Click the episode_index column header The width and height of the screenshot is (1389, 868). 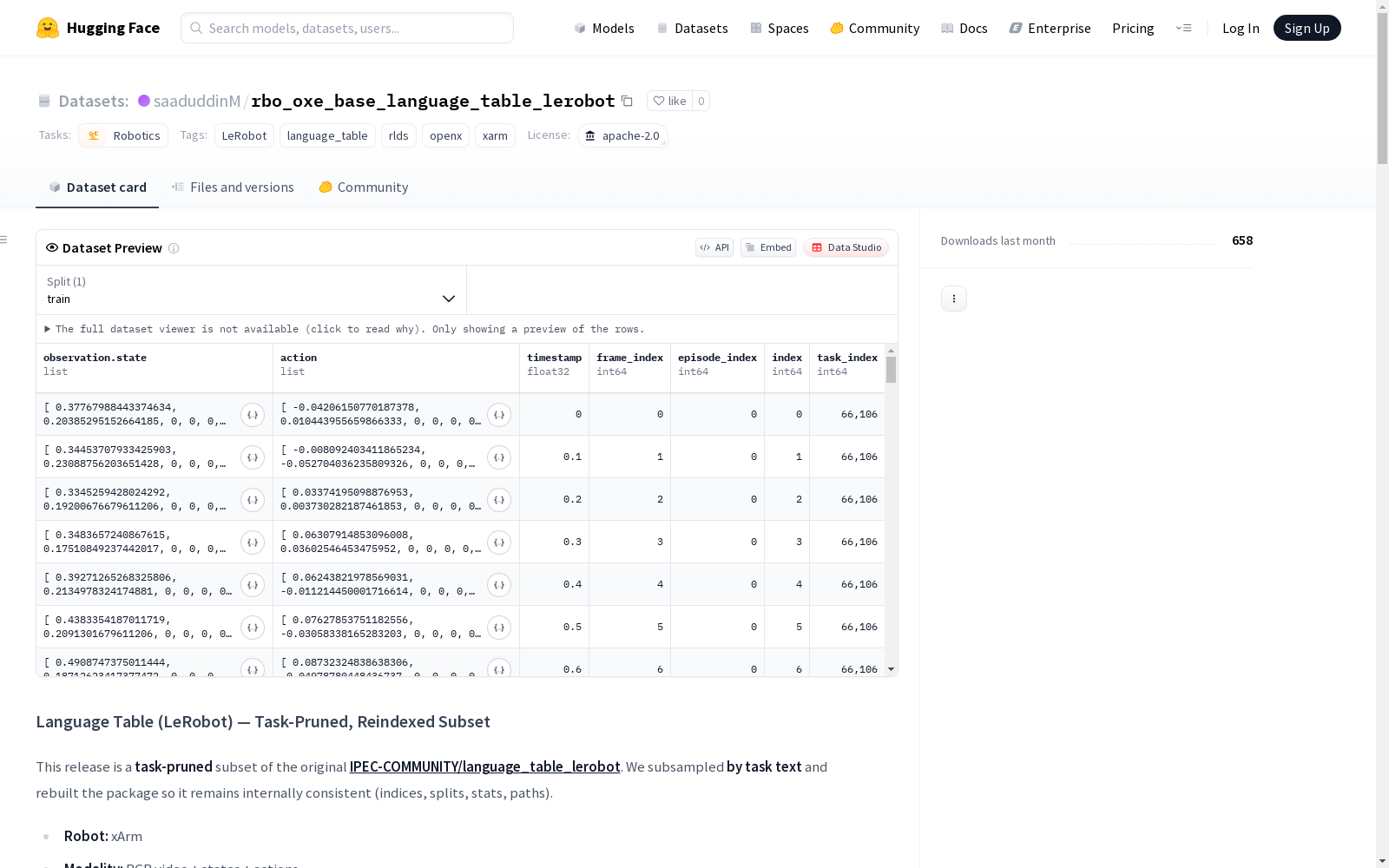717,368
